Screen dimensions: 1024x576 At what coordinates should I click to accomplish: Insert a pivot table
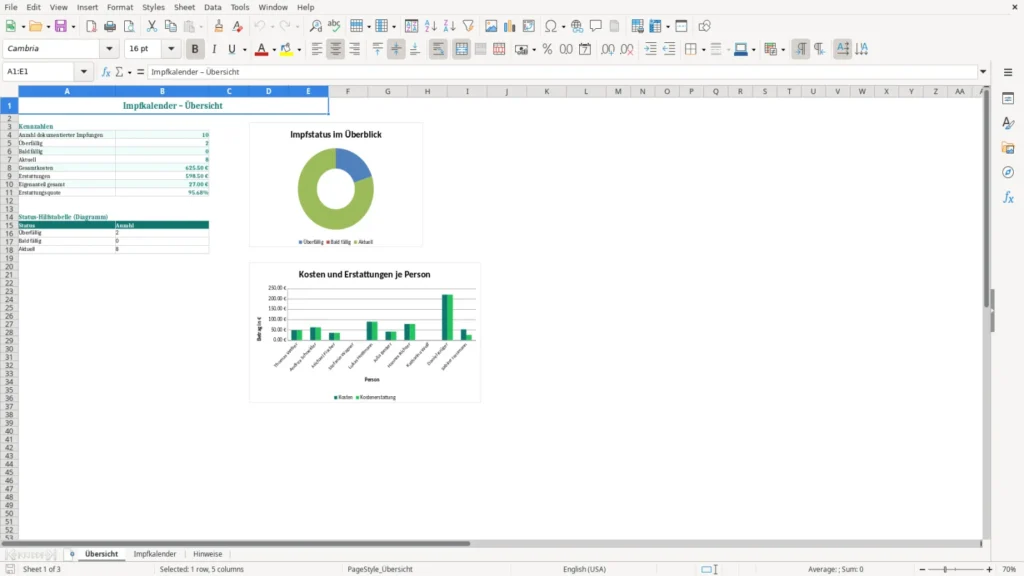pos(528,26)
